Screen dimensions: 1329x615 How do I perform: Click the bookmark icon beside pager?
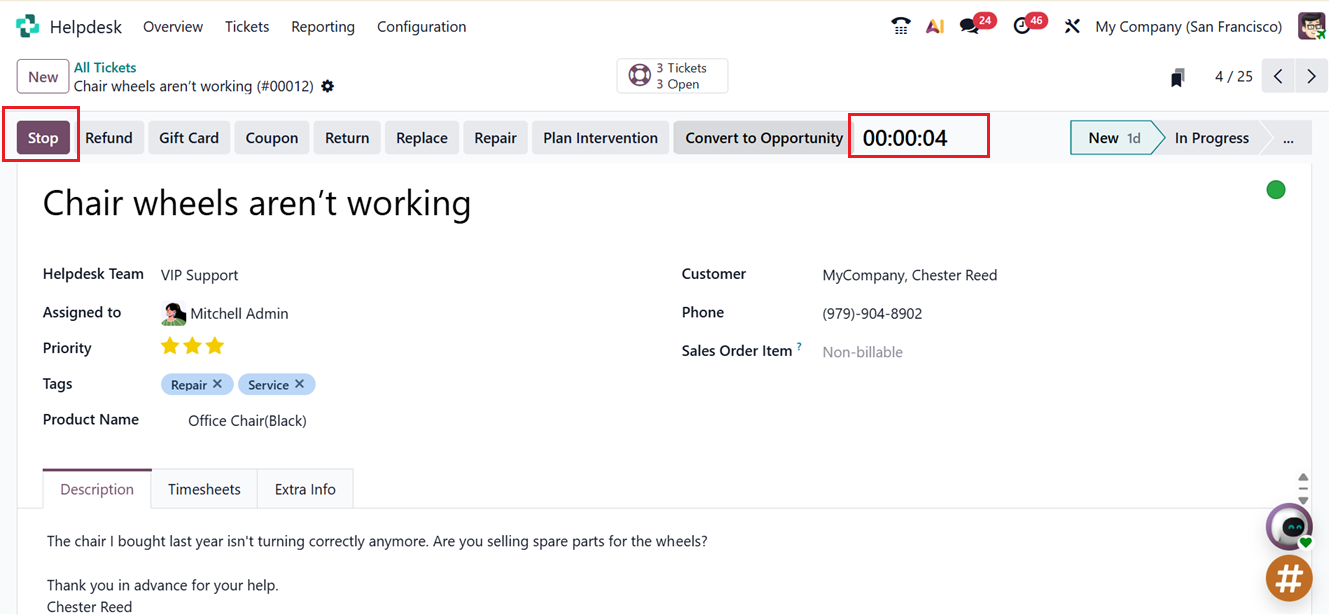[1178, 77]
